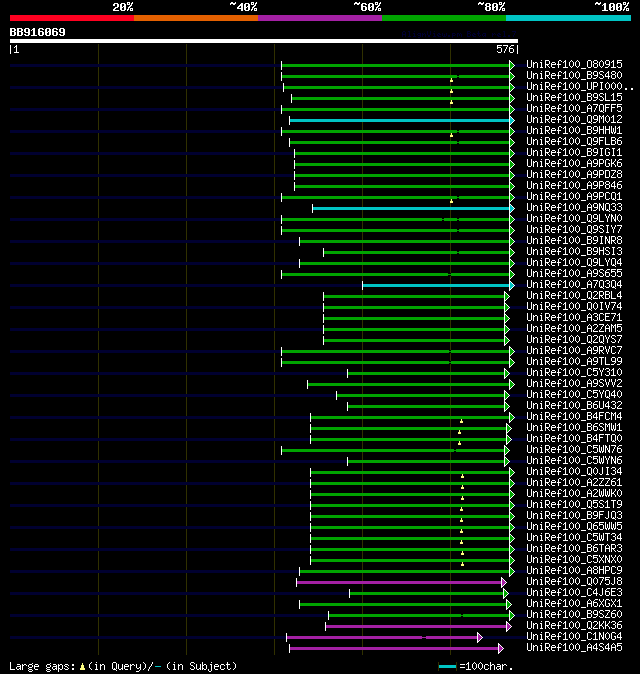Open the UniRef100_B9S480 entry
Screen dimensions: 640x674
pos(574,75)
